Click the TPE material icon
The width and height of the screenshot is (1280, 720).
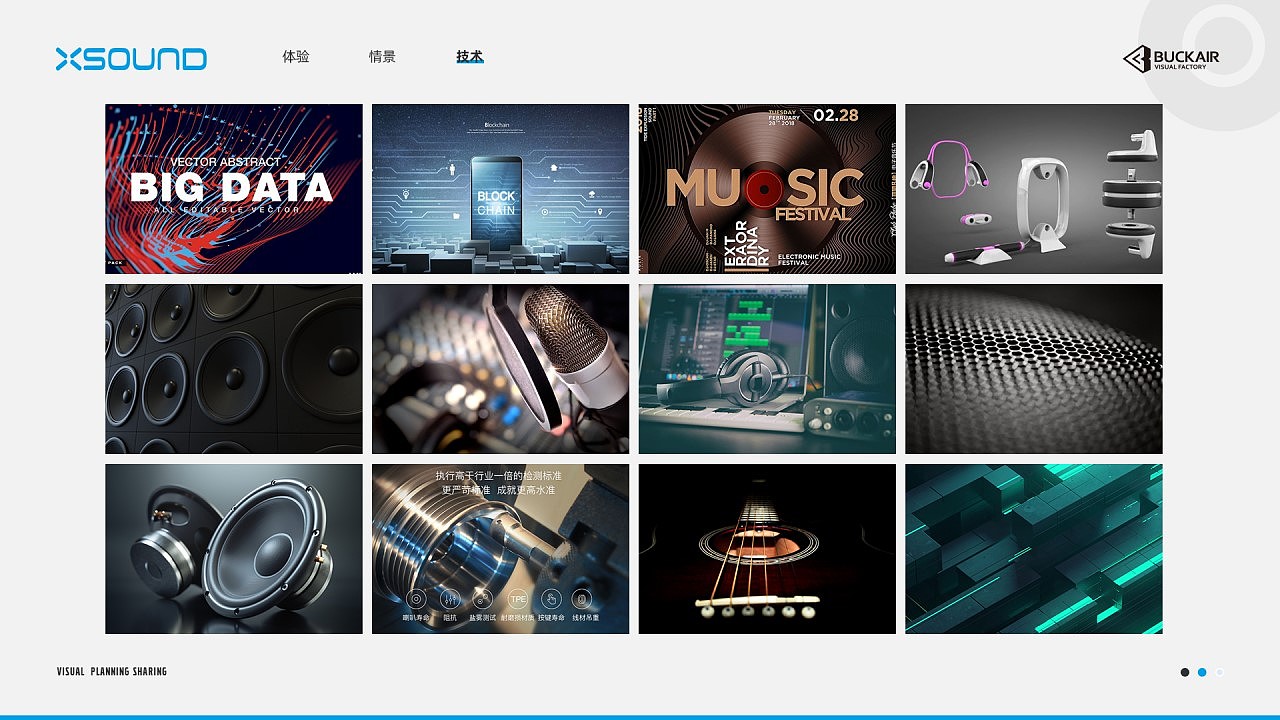click(x=517, y=599)
